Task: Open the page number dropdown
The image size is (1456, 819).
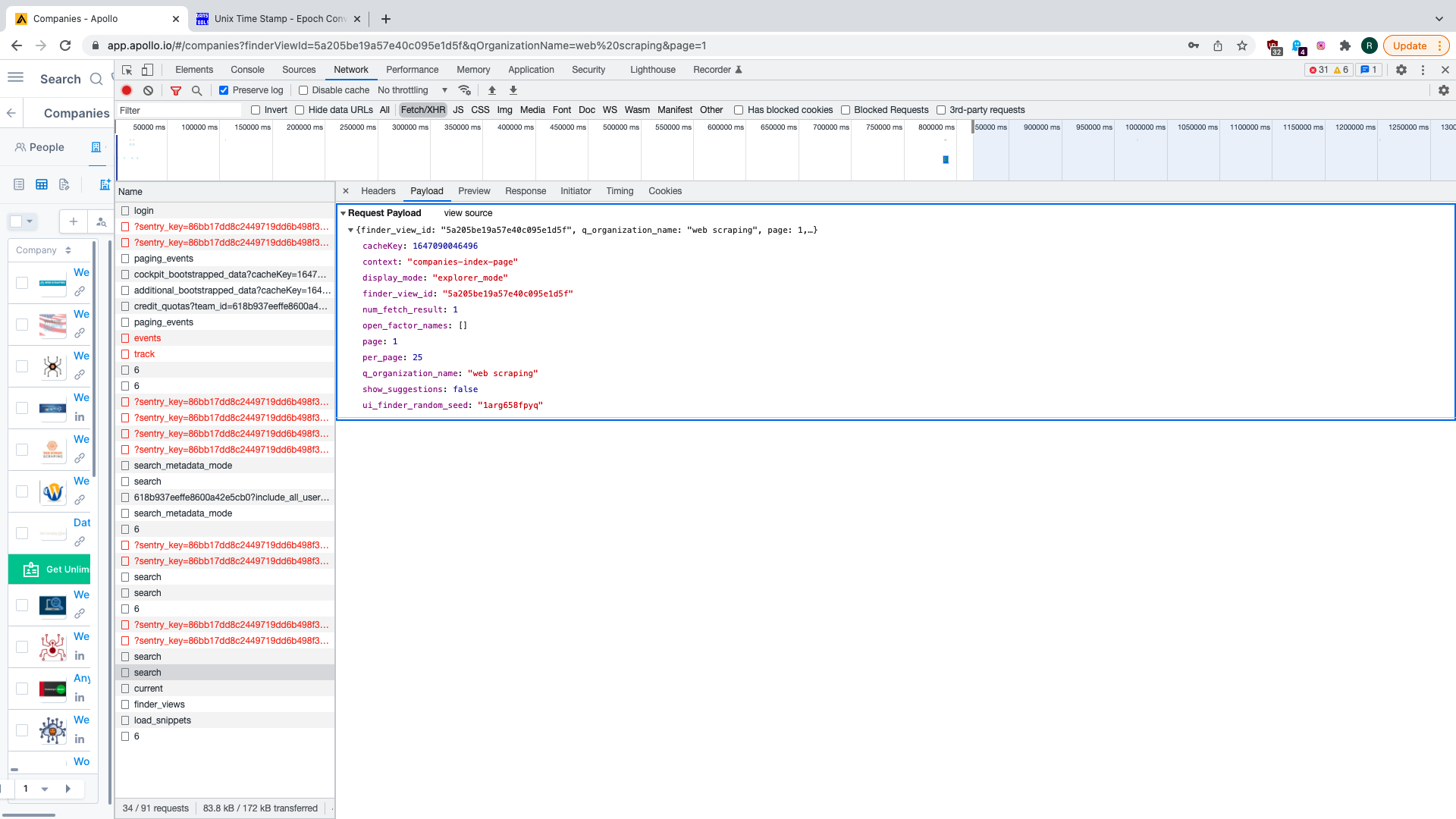Action: coord(45,789)
